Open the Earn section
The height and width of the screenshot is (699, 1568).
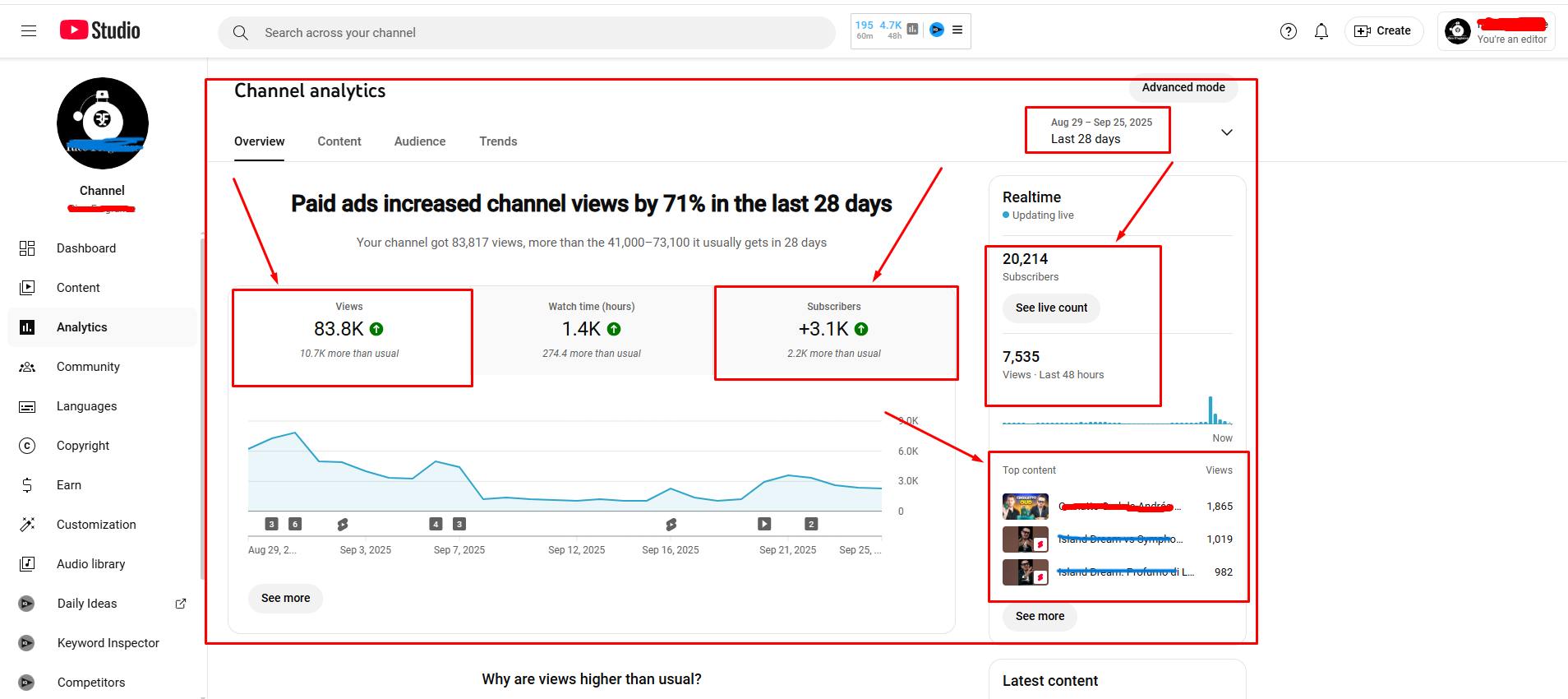pos(69,485)
